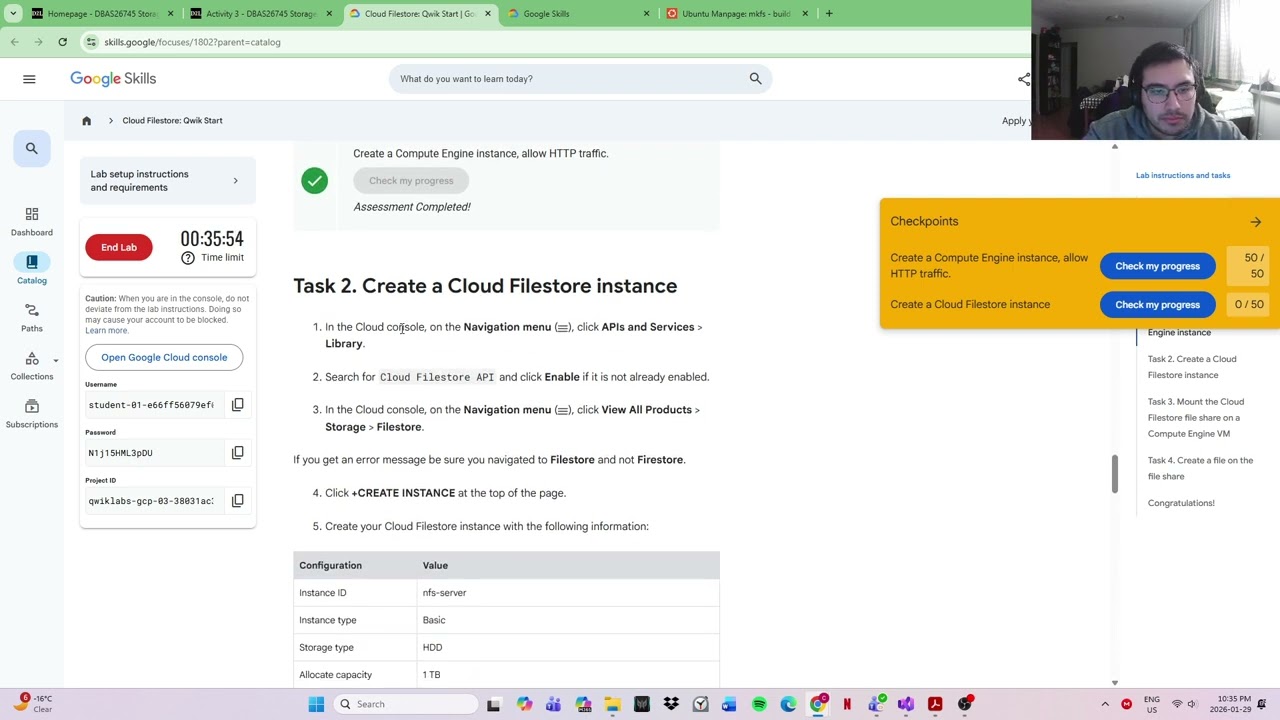Open the sidebar search icon

click(32, 148)
